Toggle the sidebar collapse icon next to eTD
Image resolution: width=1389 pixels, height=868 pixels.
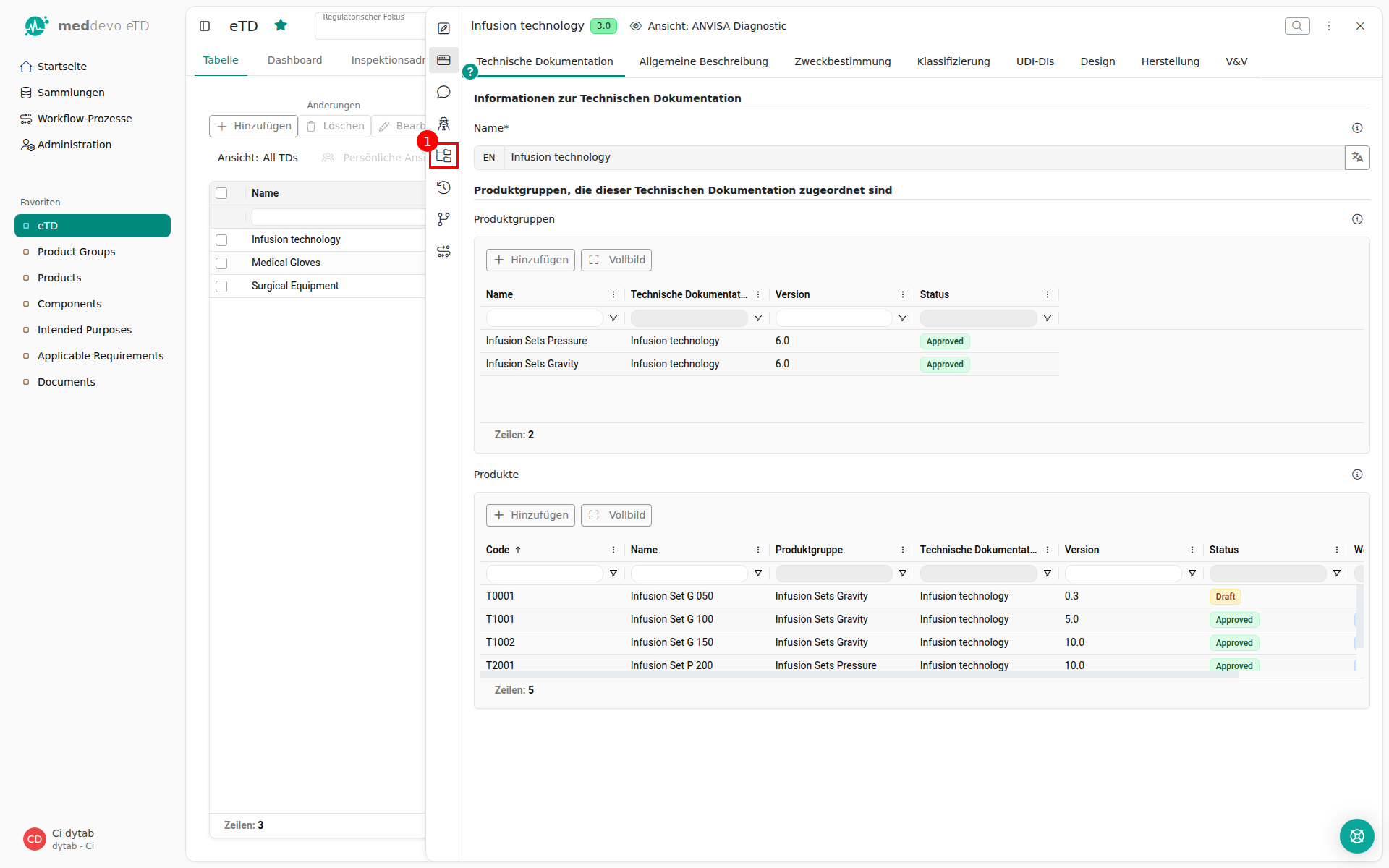pyautogui.click(x=205, y=26)
